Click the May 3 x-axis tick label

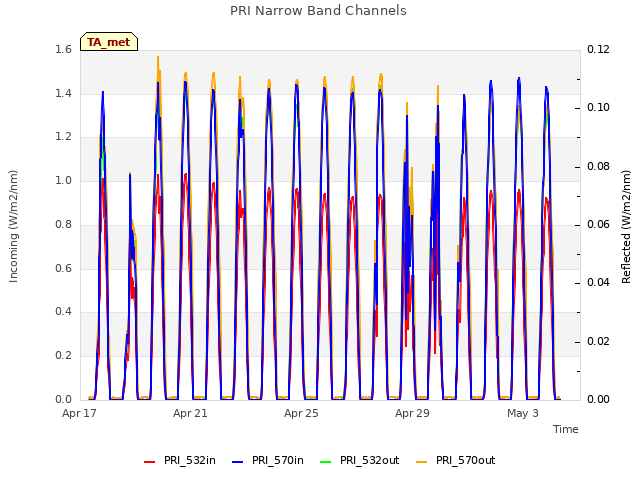click(523, 413)
